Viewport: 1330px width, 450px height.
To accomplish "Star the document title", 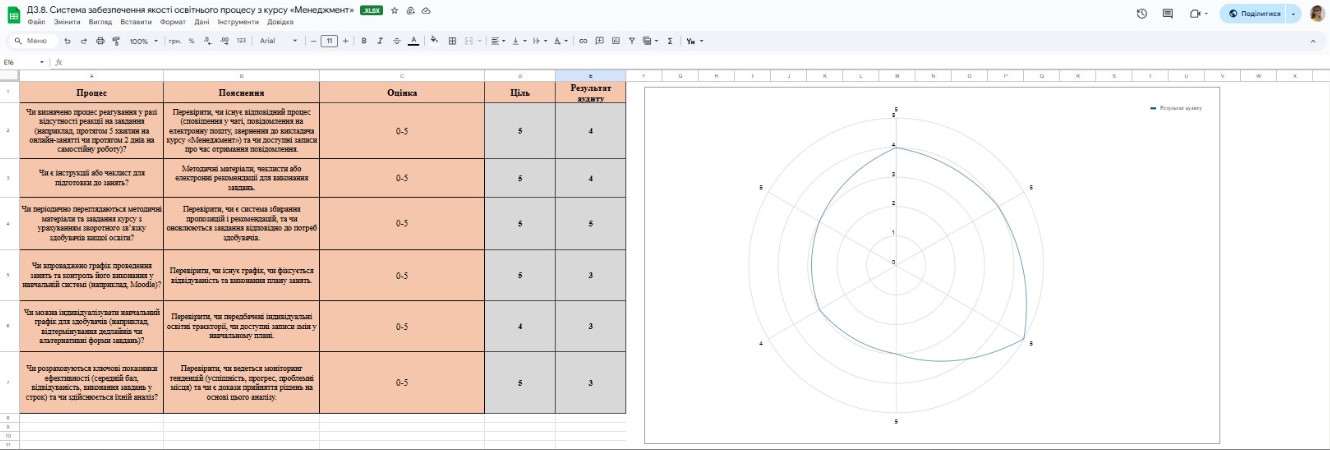I will point(394,10).
